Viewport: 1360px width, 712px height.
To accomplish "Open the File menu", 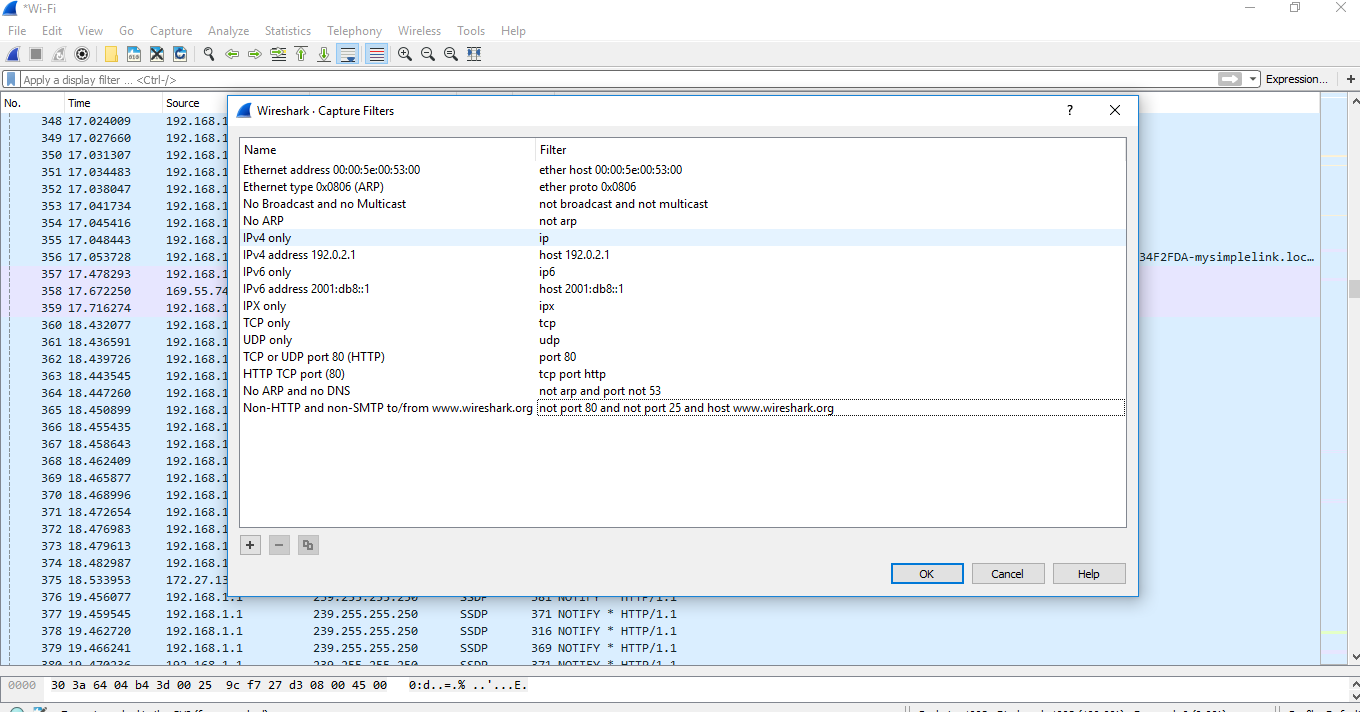I will [17, 31].
